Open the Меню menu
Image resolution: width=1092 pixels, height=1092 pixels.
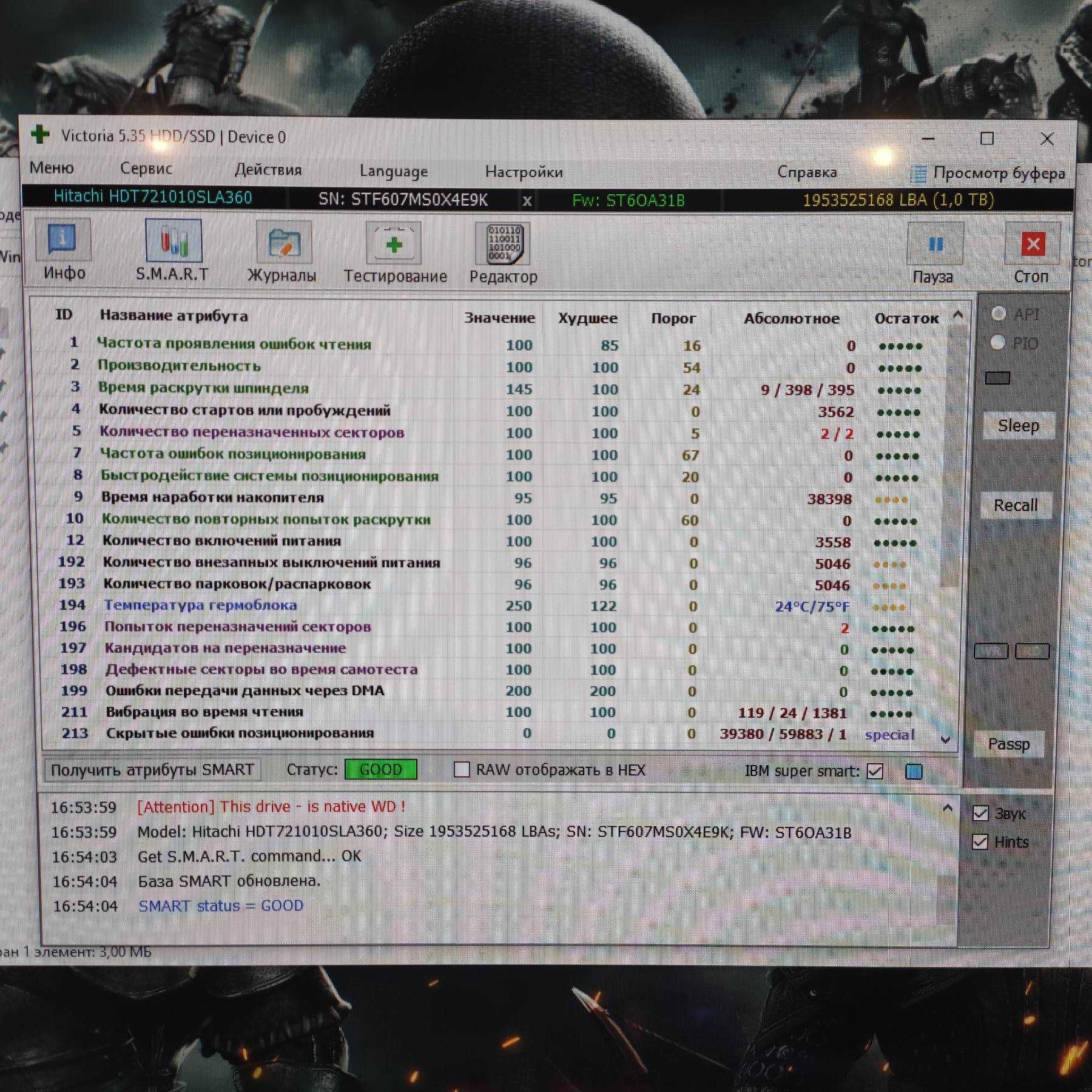(52, 167)
